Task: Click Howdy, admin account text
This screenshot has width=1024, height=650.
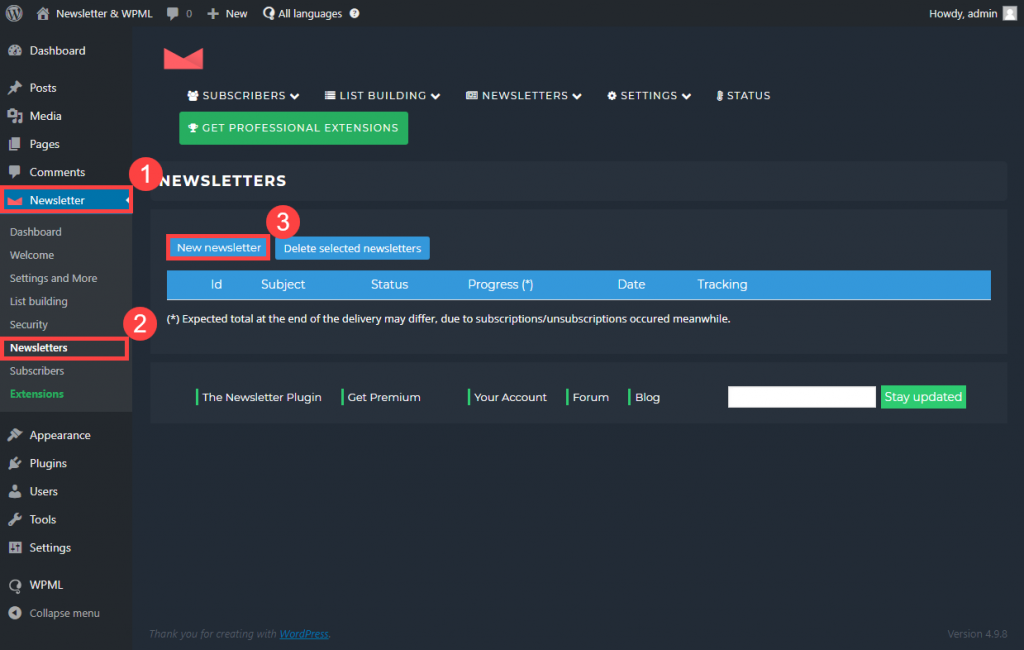Action: (963, 13)
